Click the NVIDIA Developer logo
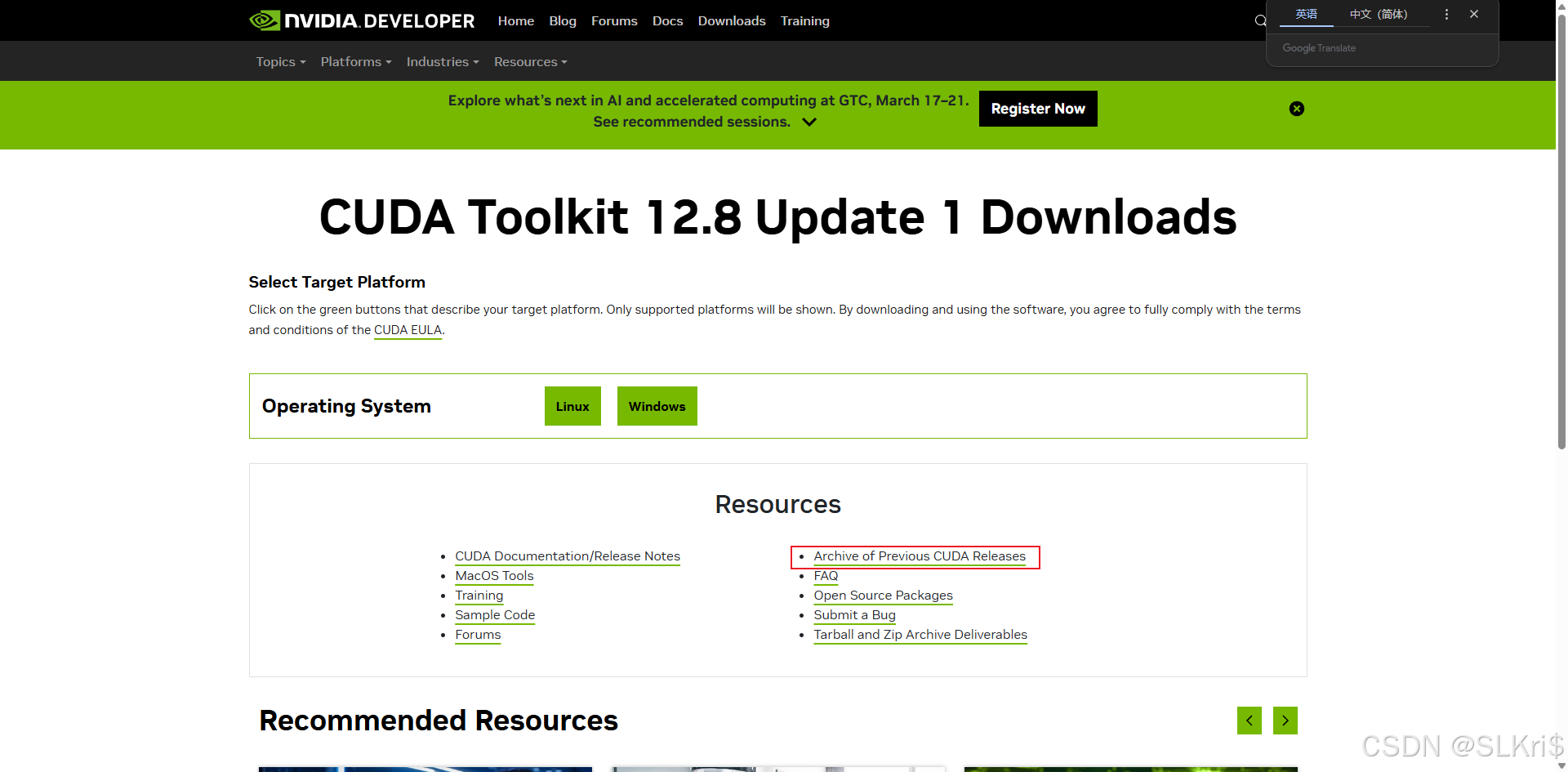This screenshot has height=772, width=1568. (362, 20)
